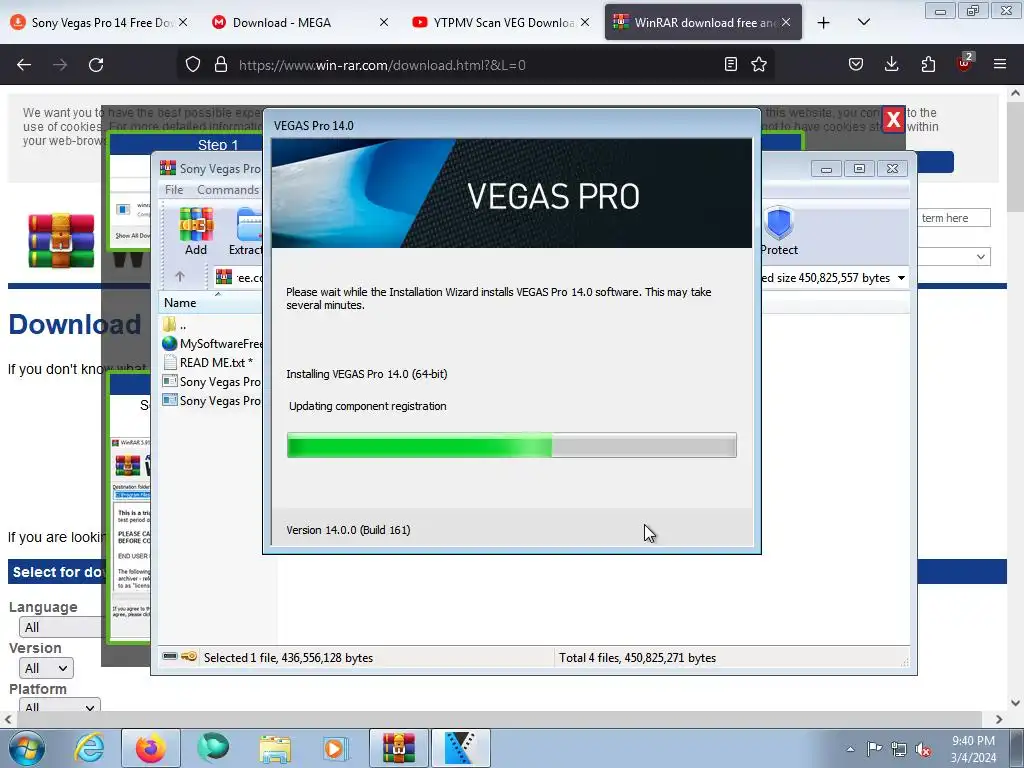Image resolution: width=1024 pixels, height=768 pixels.
Task: Open the Firefox downloads panel
Action: pos(891,64)
